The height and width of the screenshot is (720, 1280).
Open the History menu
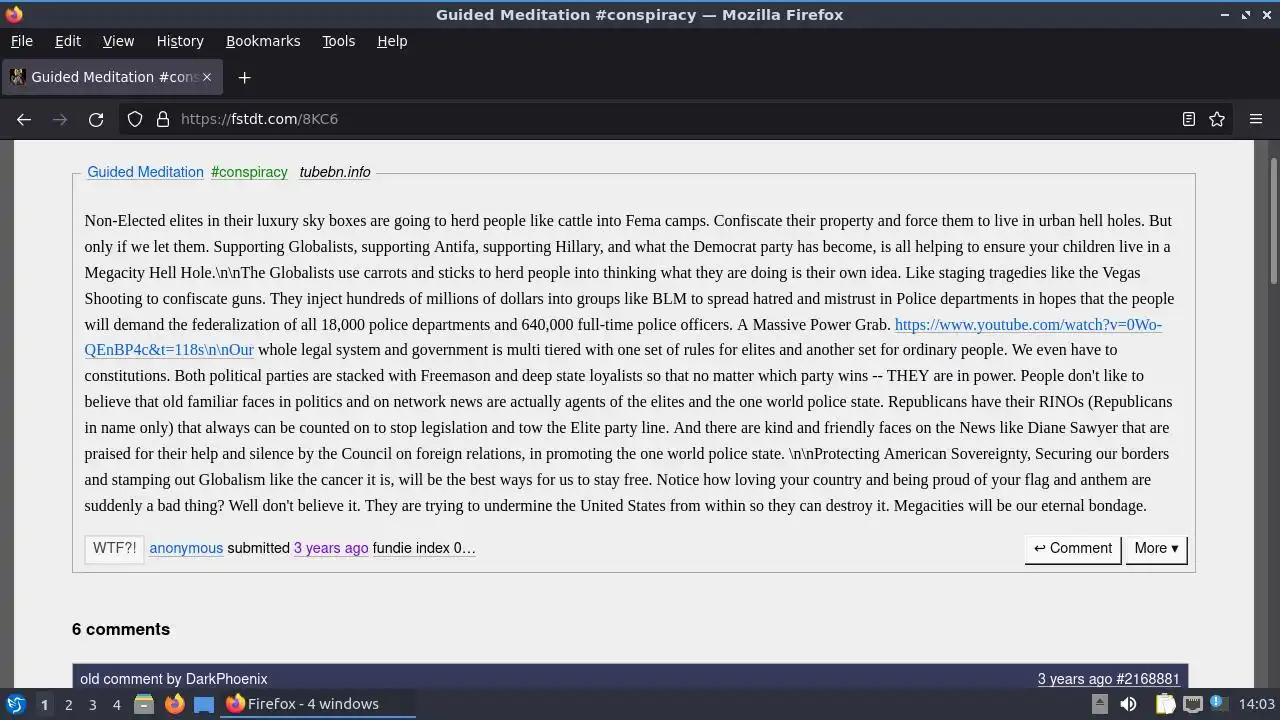click(180, 41)
